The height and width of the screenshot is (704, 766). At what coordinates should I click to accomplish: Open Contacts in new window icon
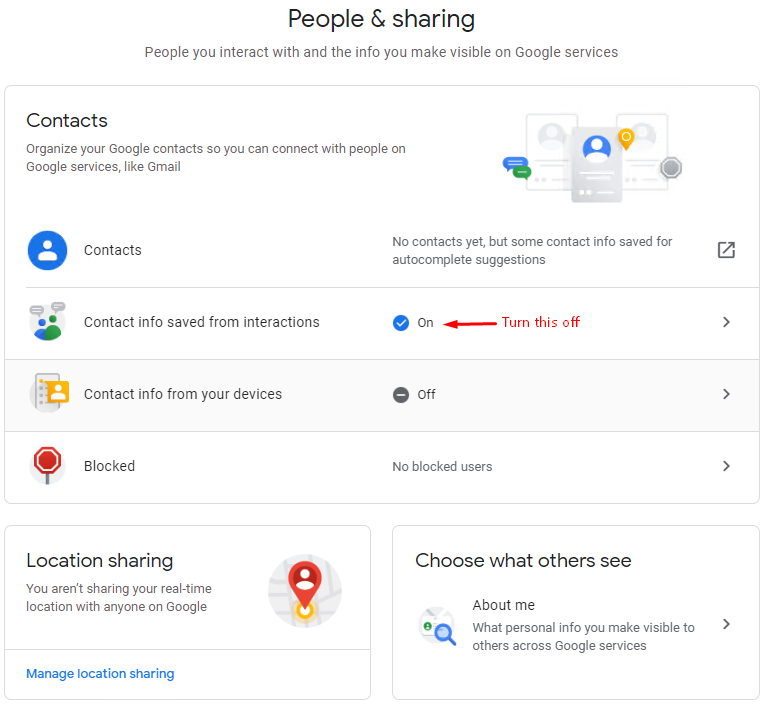(726, 250)
